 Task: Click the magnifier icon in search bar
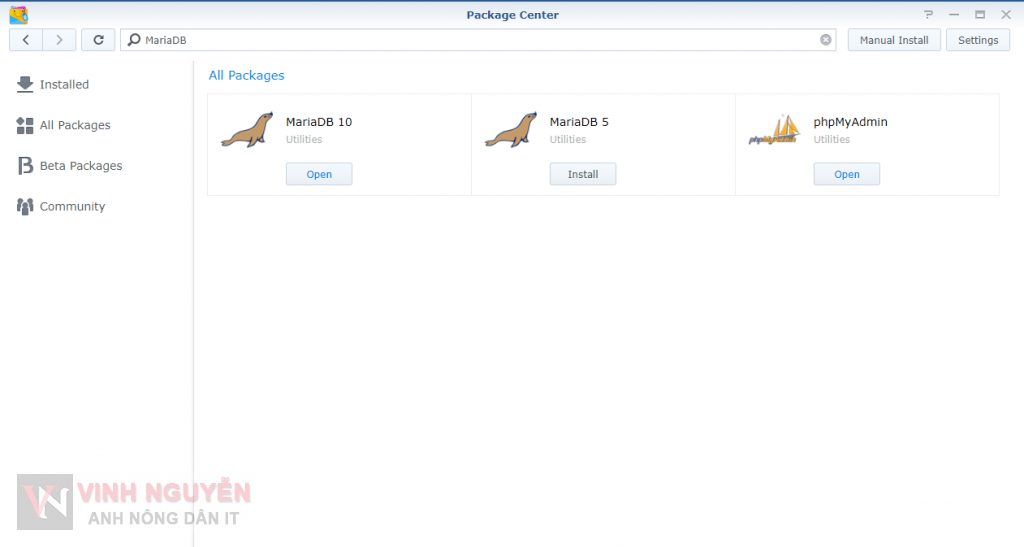pyautogui.click(x=134, y=40)
